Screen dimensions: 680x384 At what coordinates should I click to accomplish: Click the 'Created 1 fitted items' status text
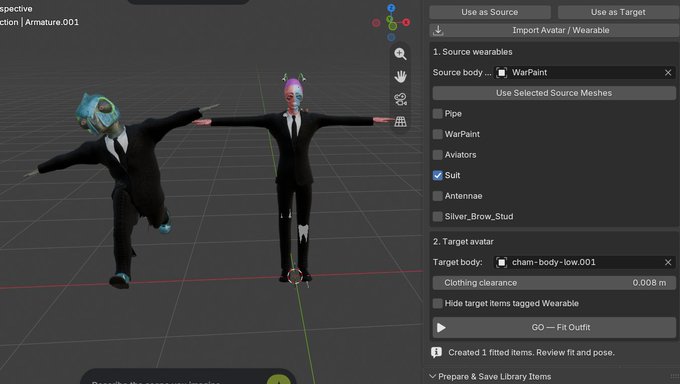(531, 352)
